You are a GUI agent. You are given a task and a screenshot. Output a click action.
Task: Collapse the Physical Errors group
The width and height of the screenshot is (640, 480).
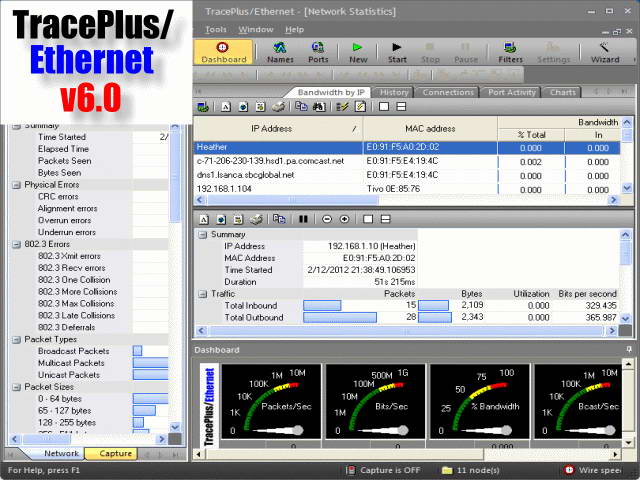coord(16,185)
